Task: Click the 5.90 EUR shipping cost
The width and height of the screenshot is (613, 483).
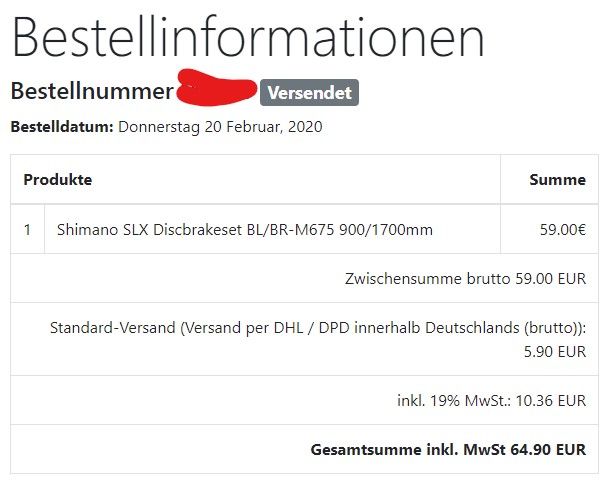Action: [x=555, y=352]
